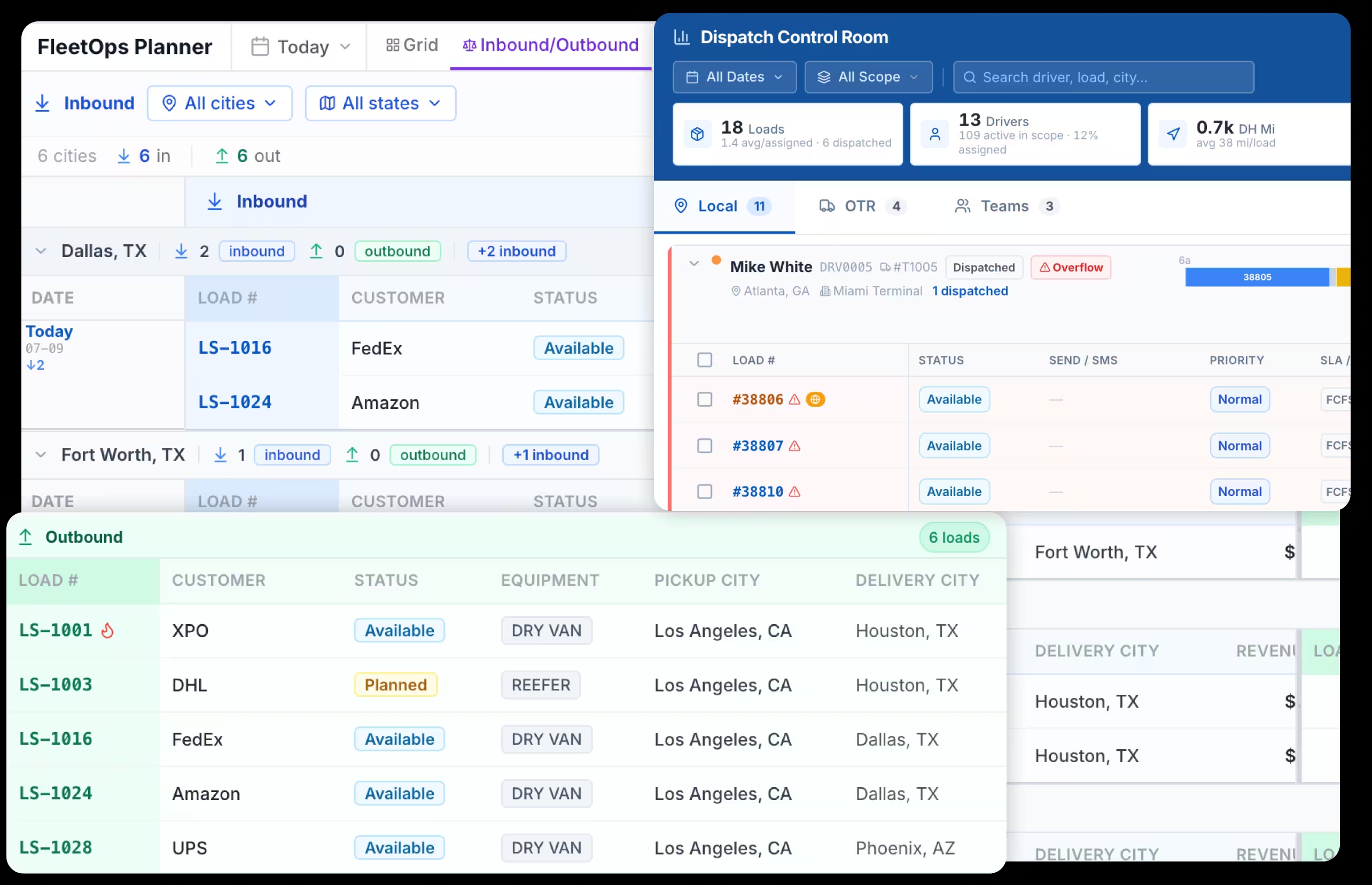The height and width of the screenshot is (885, 1372).
Task: Click the map icon in All states
Action: (327, 104)
